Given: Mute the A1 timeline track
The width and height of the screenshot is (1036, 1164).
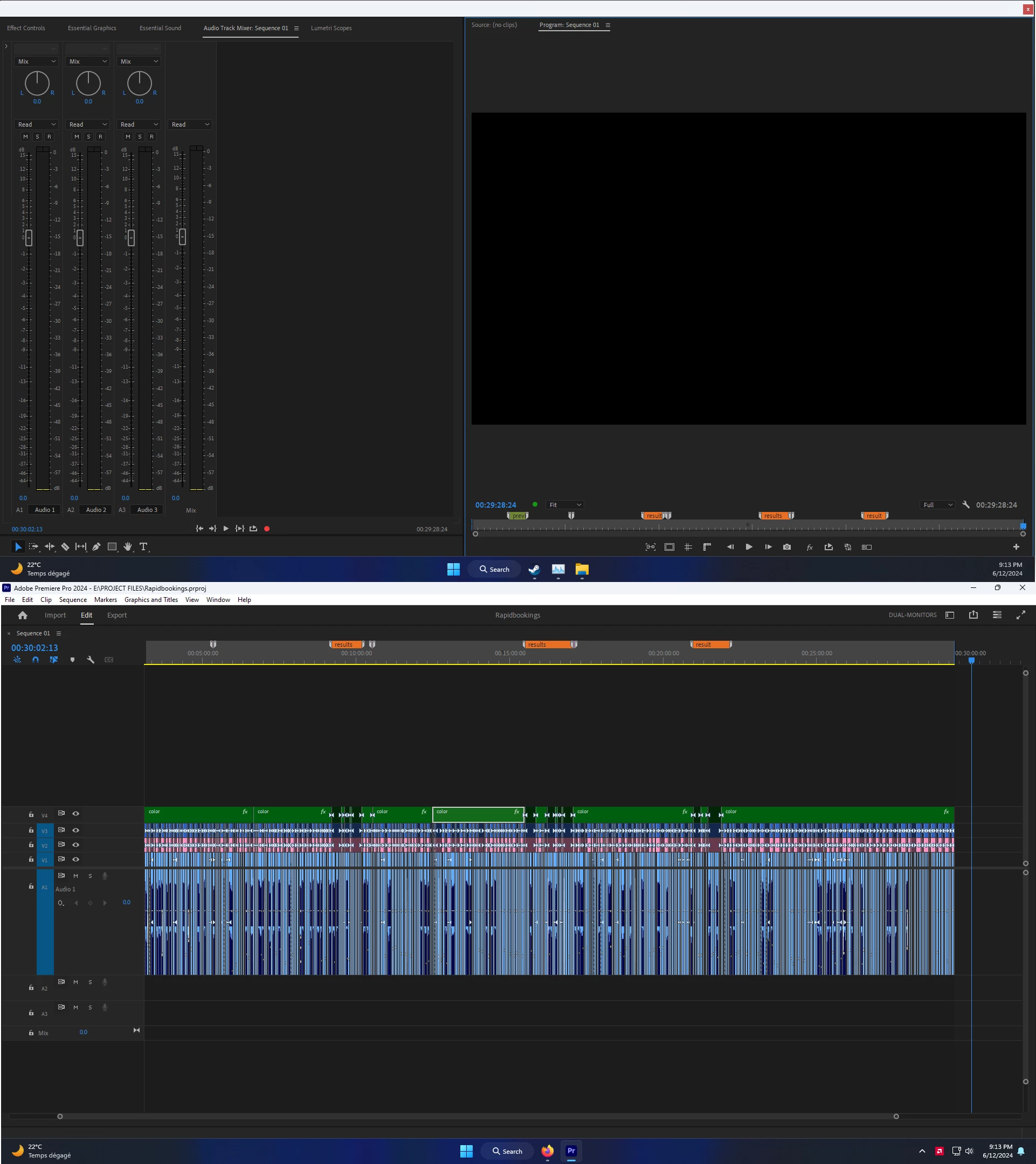Looking at the screenshot, I should tap(75, 876).
